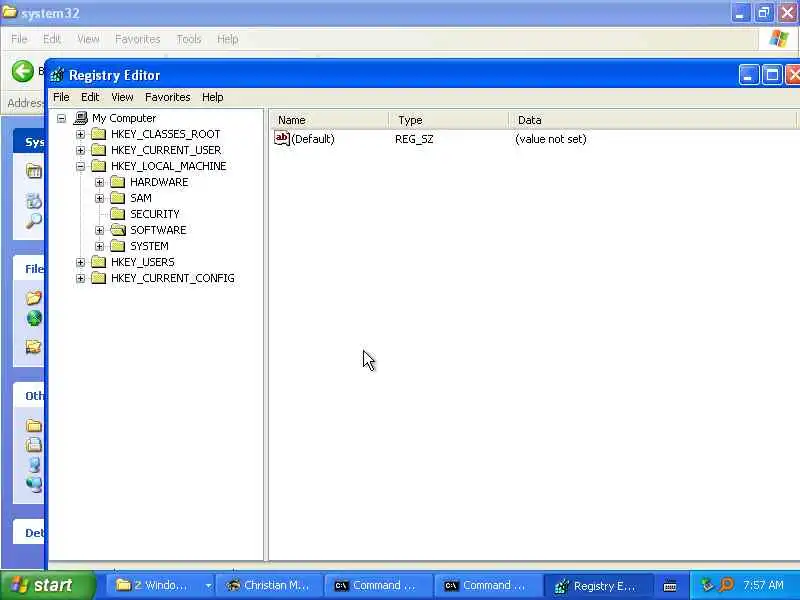Switch to the Christian M... taskbar window

point(270,585)
